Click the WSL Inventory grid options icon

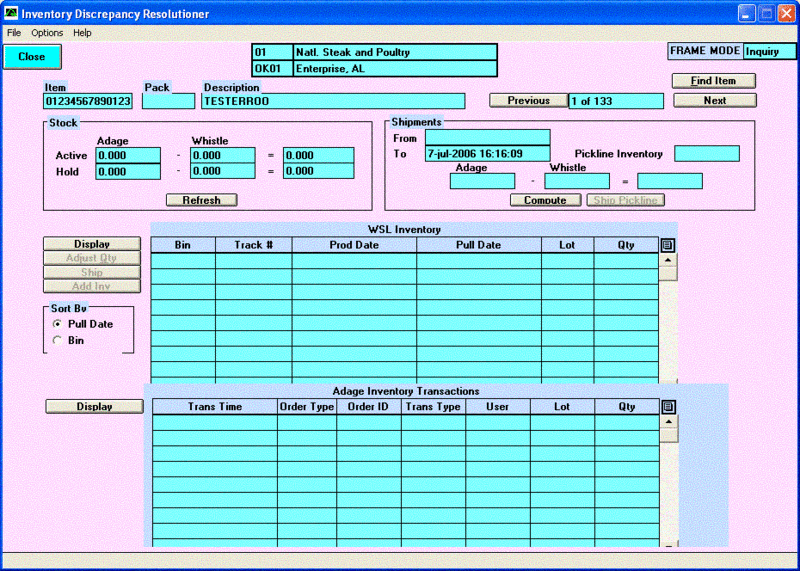(x=667, y=245)
